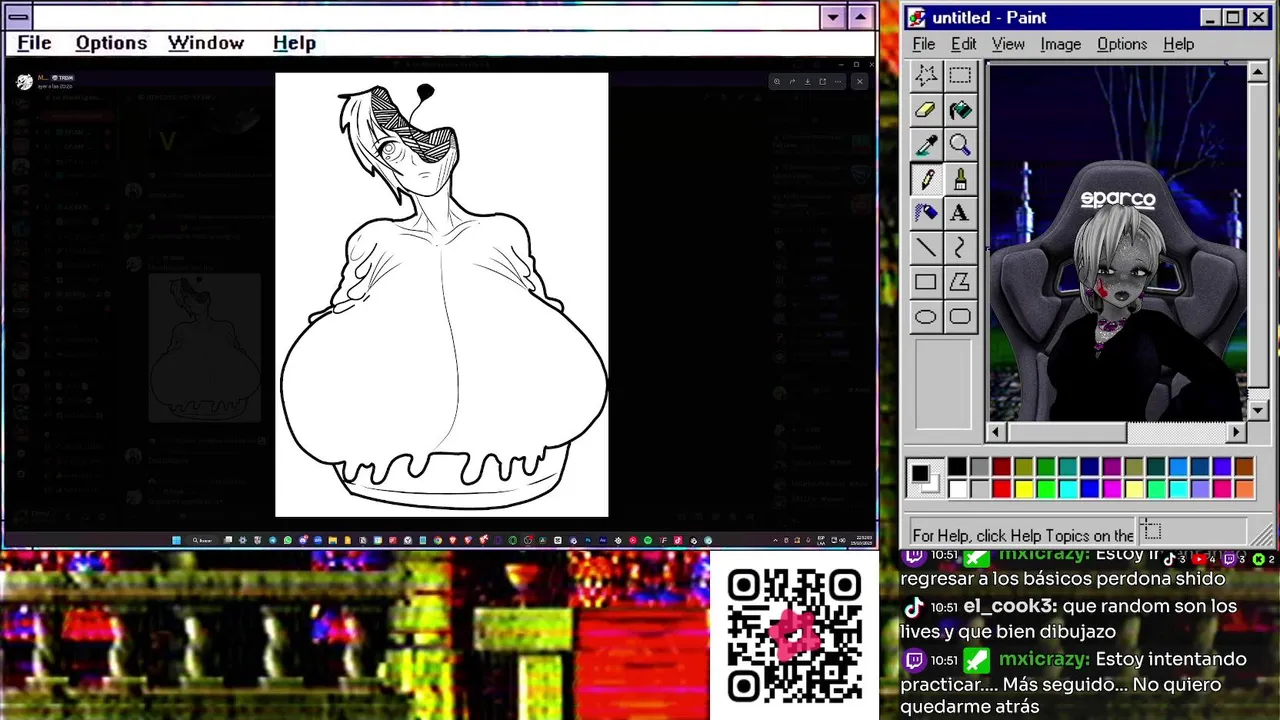
Task: Click the left window's control-menu box
Action: coord(18,17)
